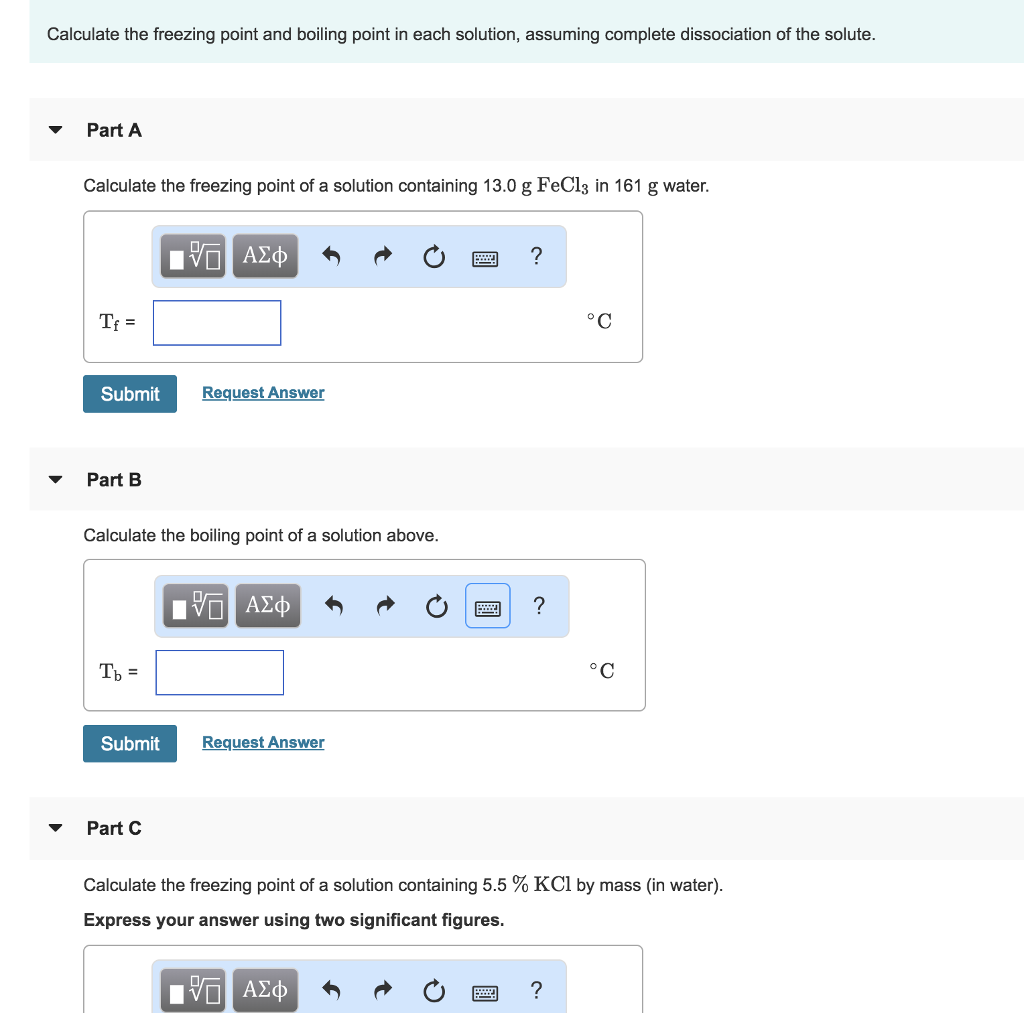
Task: Click inside the Tf answer field
Action: click(x=216, y=322)
